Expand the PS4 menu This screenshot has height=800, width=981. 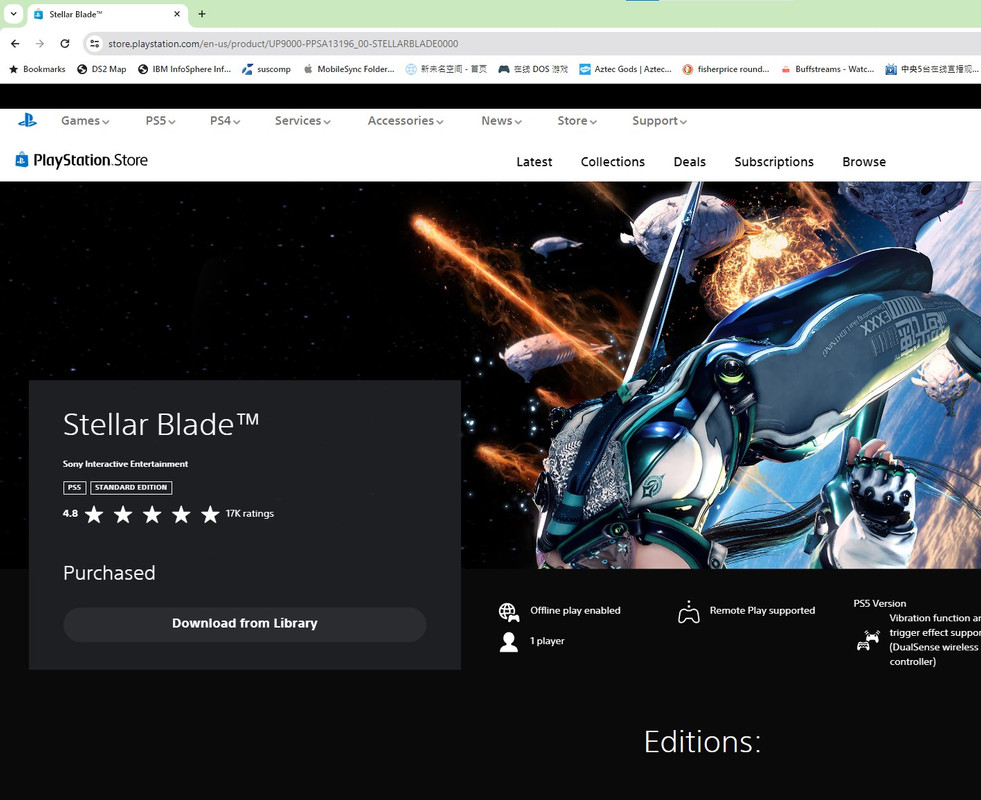click(x=225, y=121)
